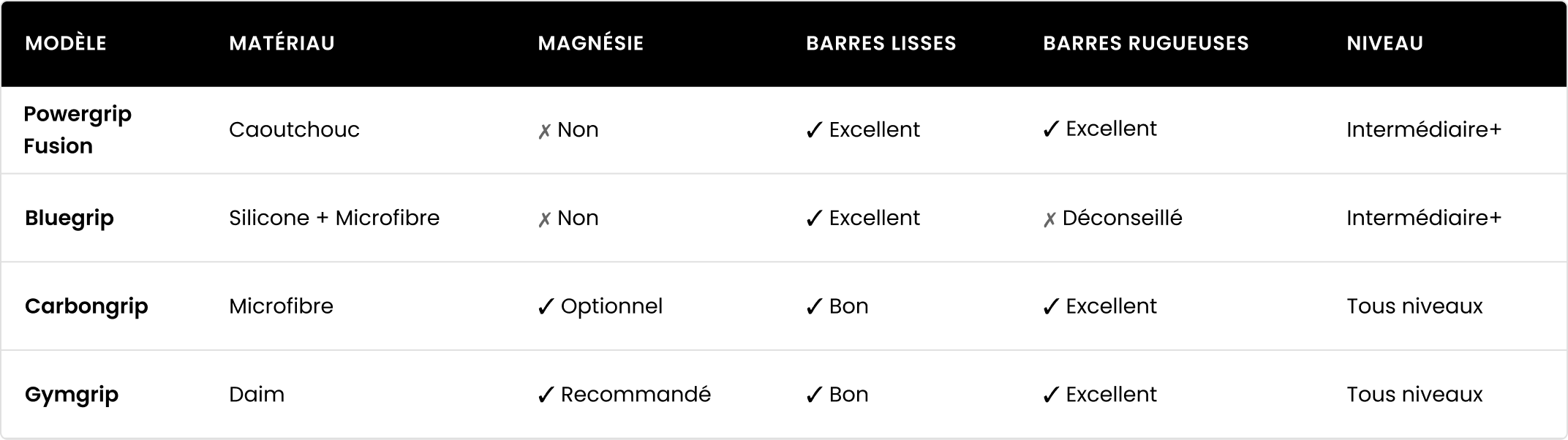The height and width of the screenshot is (440, 1568).
Task: Click the Niveau column header
Action: 1384,43
